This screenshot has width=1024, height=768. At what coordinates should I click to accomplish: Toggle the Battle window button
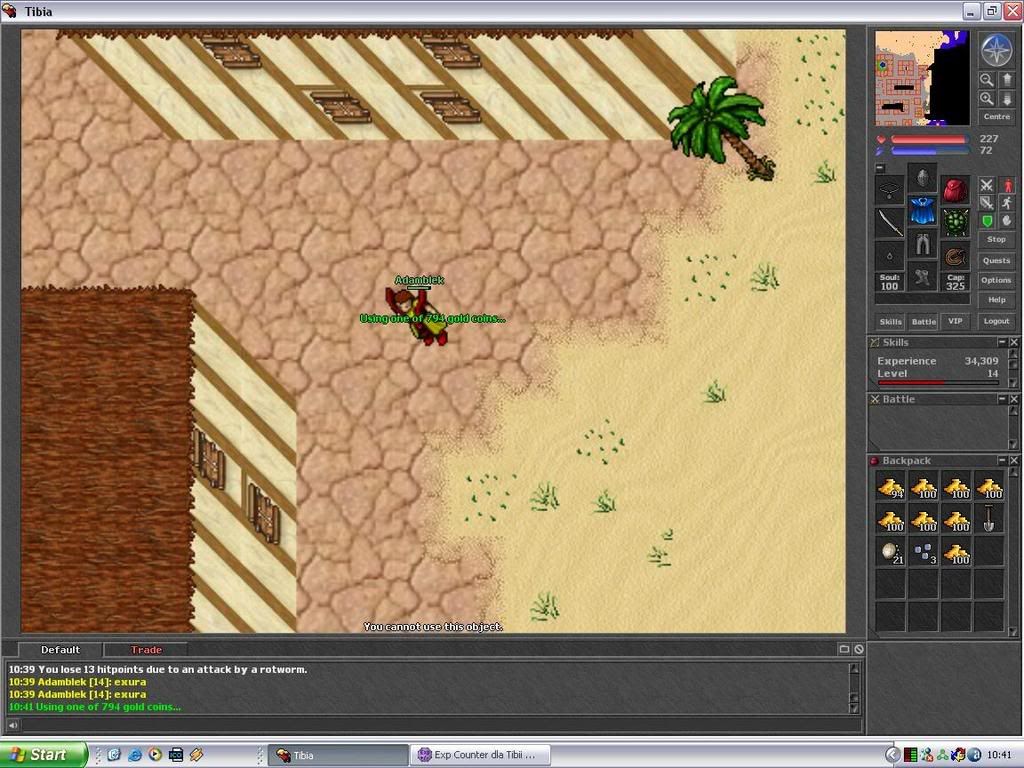point(923,321)
